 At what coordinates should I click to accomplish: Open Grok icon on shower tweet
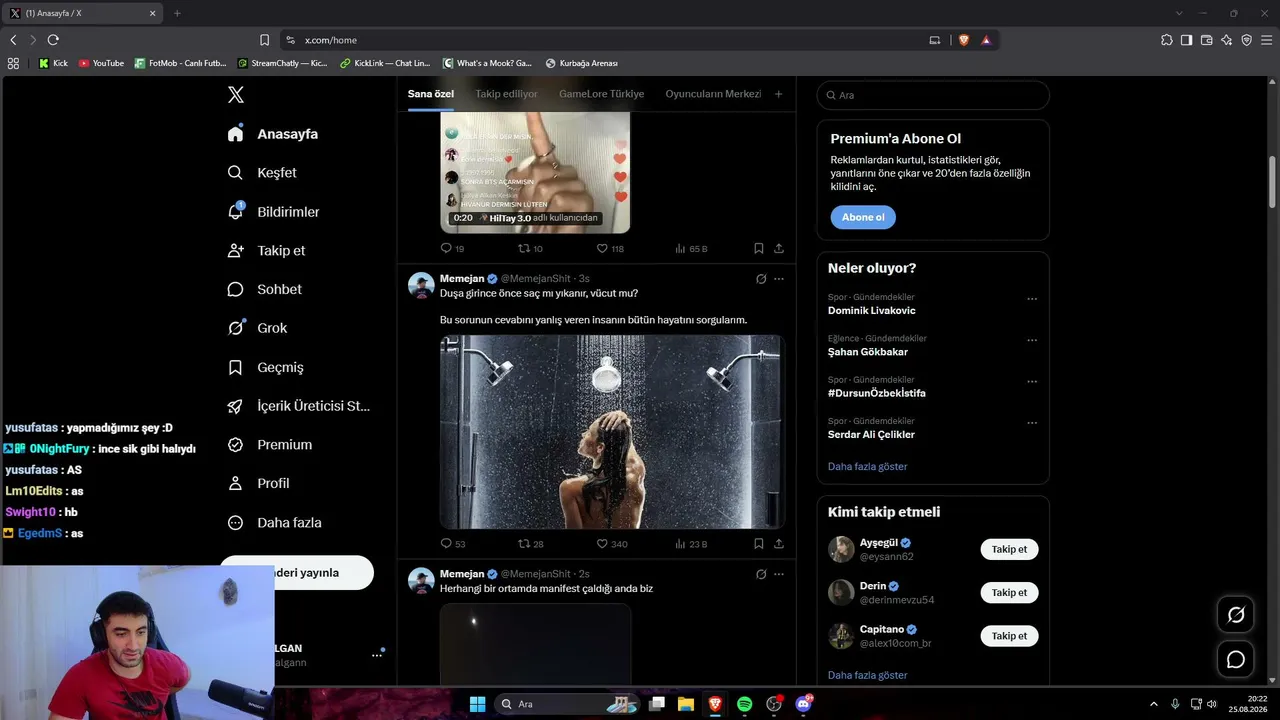point(761,279)
